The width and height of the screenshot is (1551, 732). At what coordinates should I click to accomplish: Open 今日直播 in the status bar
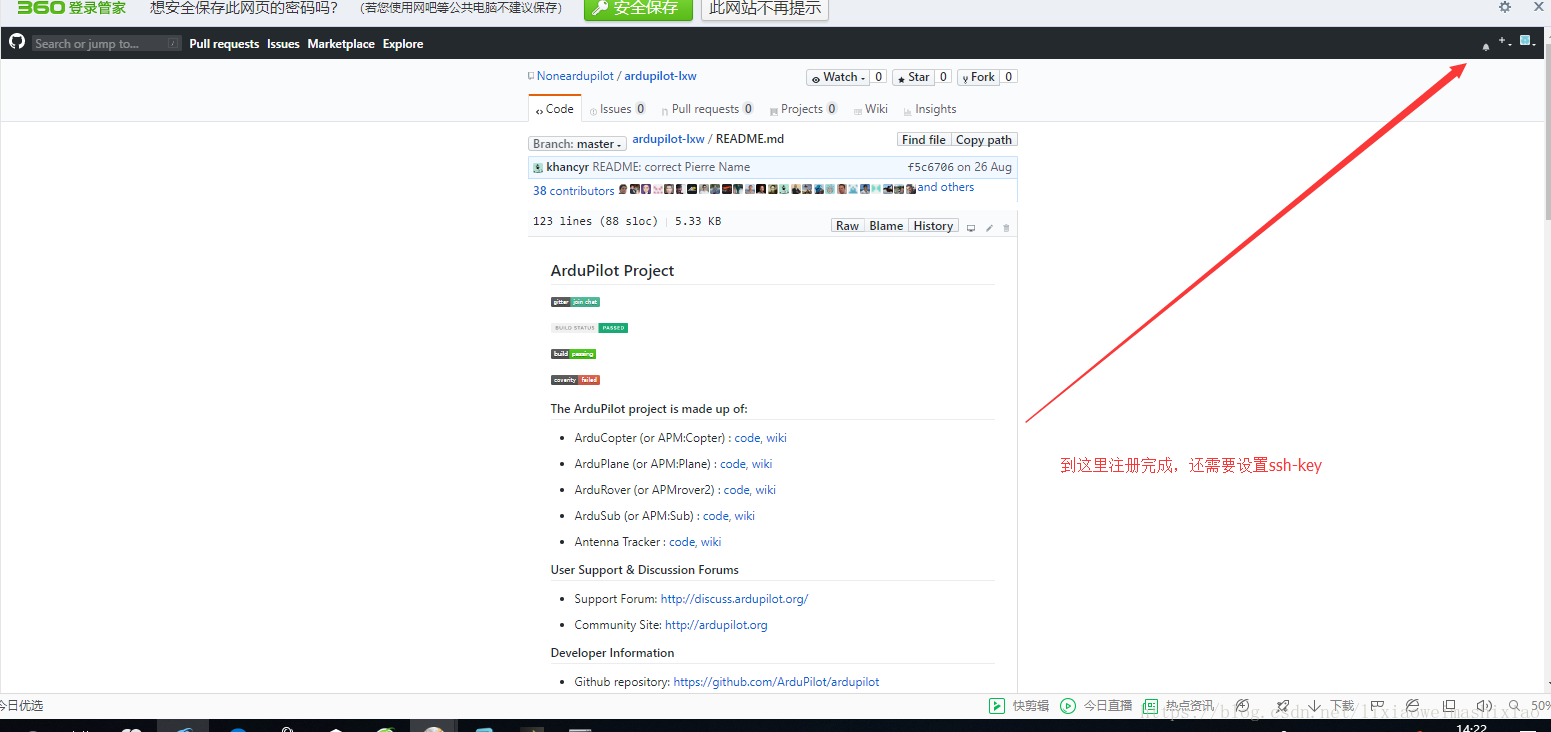[x=1096, y=706]
